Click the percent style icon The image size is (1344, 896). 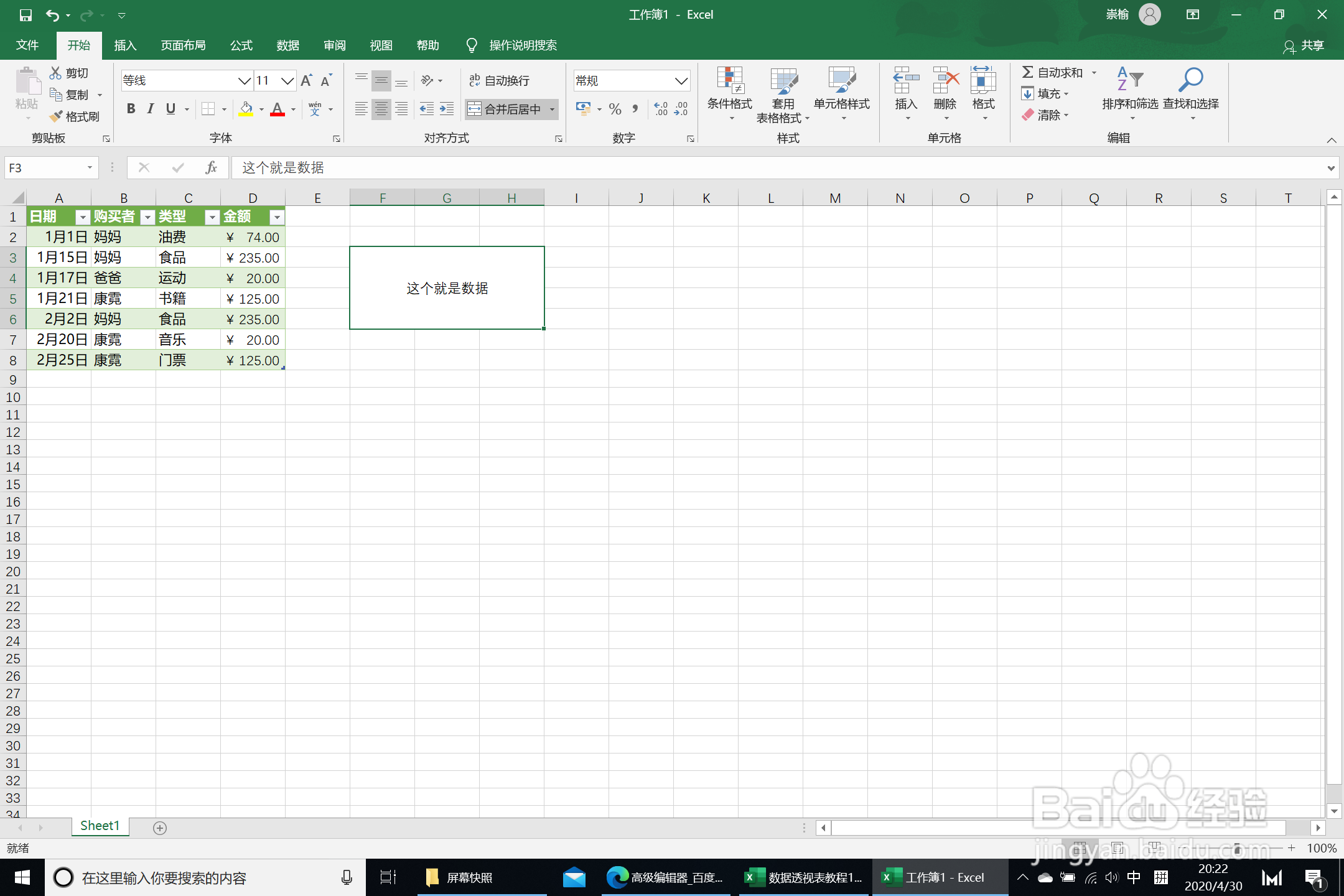pos(615,110)
